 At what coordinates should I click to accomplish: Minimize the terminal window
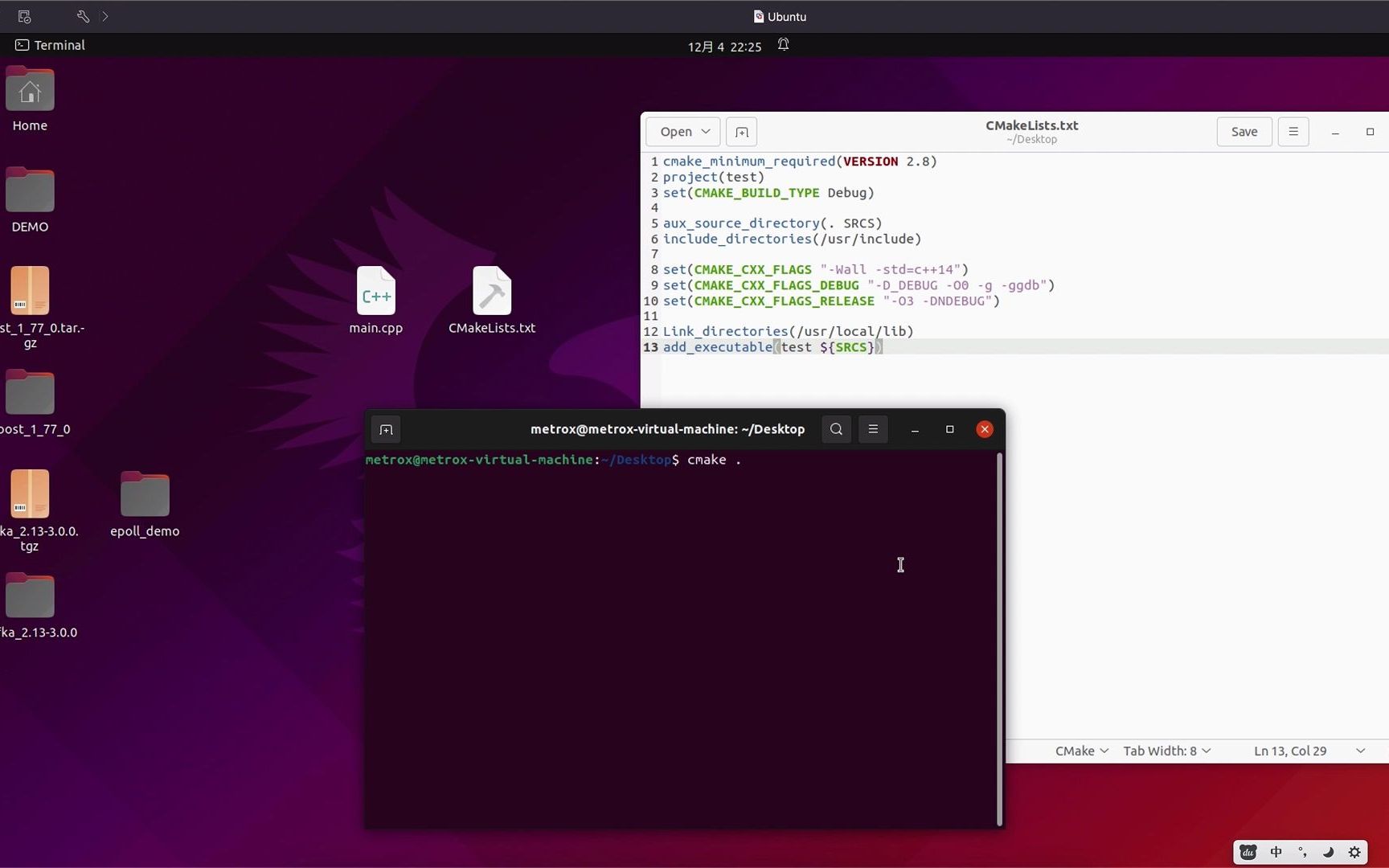coord(915,429)
